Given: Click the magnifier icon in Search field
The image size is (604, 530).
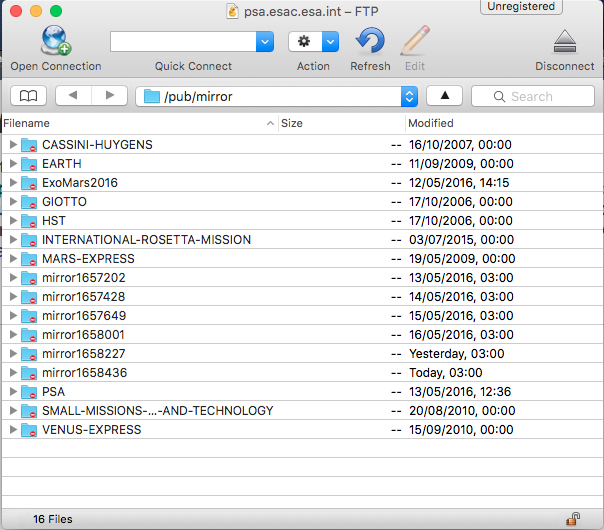Looking at the screenshot, I should (499, 96).
